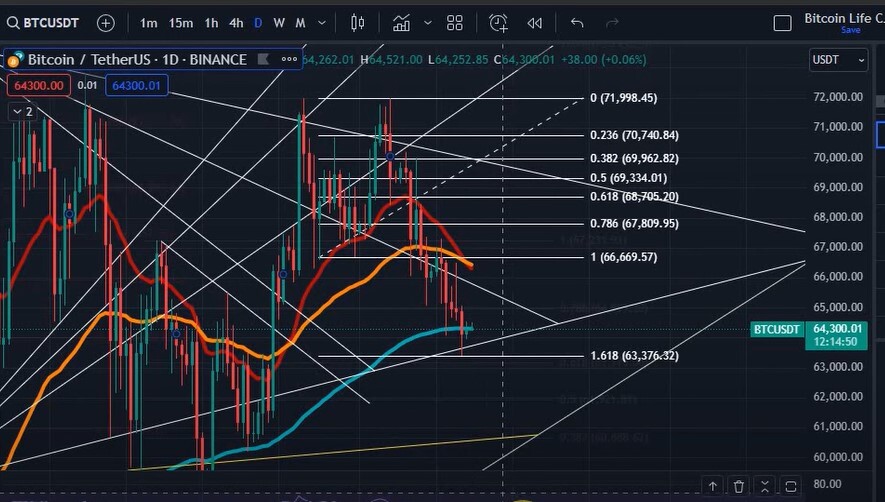Open symbol search for BTCUSDT
Screen dimensions: 885x502
click(x=43, y=23)
